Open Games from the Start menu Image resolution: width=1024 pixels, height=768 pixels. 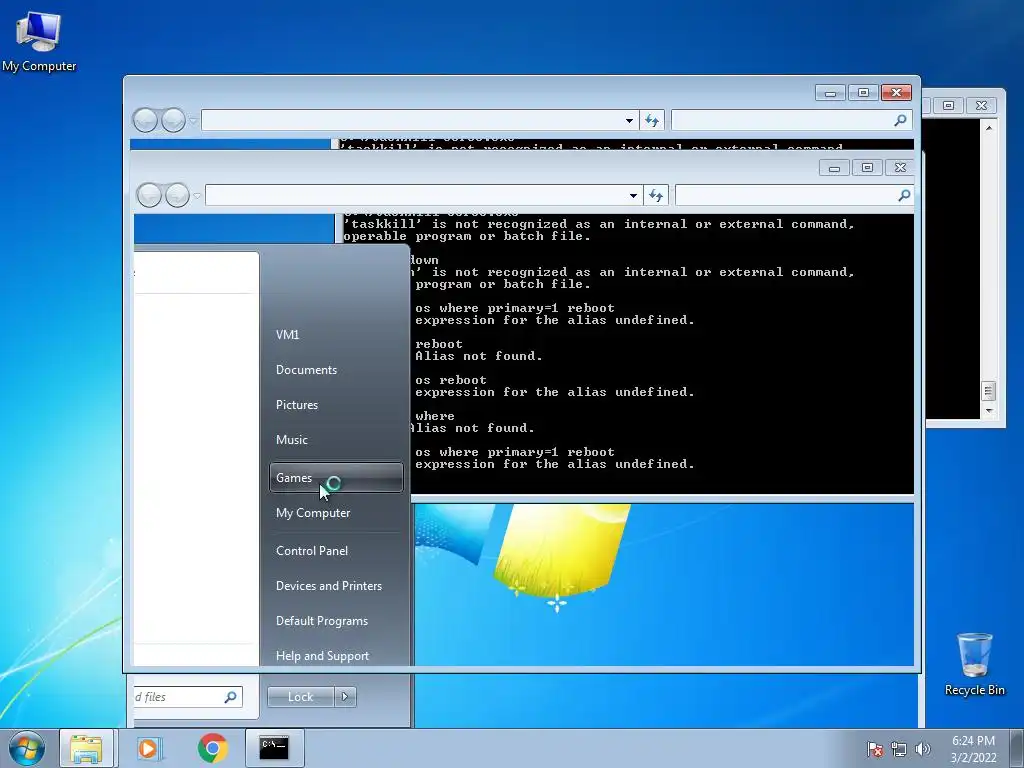[336, 477]
